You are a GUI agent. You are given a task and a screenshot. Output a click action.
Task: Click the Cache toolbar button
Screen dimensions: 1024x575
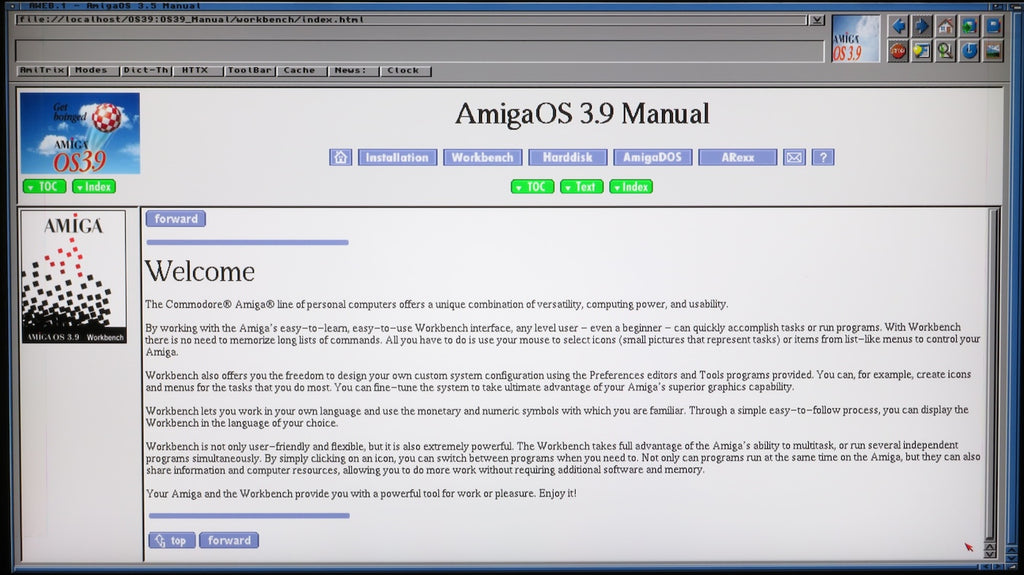click(299, 71)
